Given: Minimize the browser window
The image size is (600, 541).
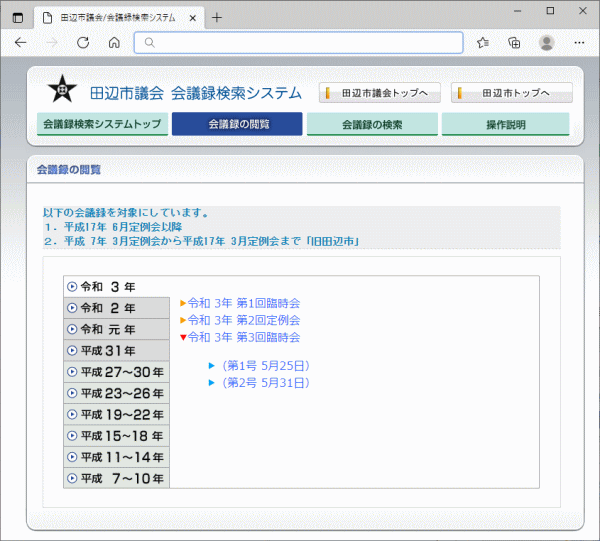Looking at the screenshot, I should [517, 11].
